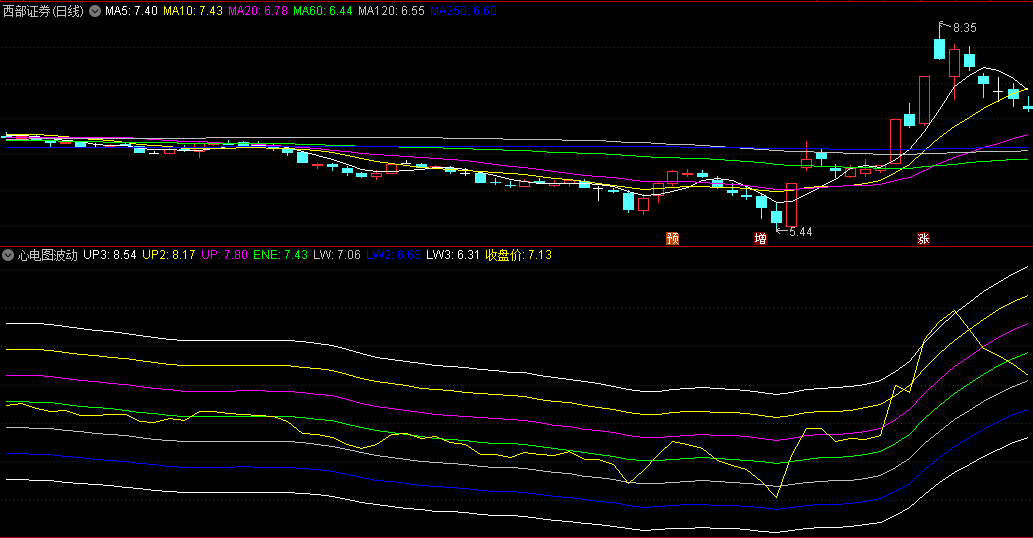Click the ENE: 7.43 value
The image size is (1033, 538).
click(281, 255)
